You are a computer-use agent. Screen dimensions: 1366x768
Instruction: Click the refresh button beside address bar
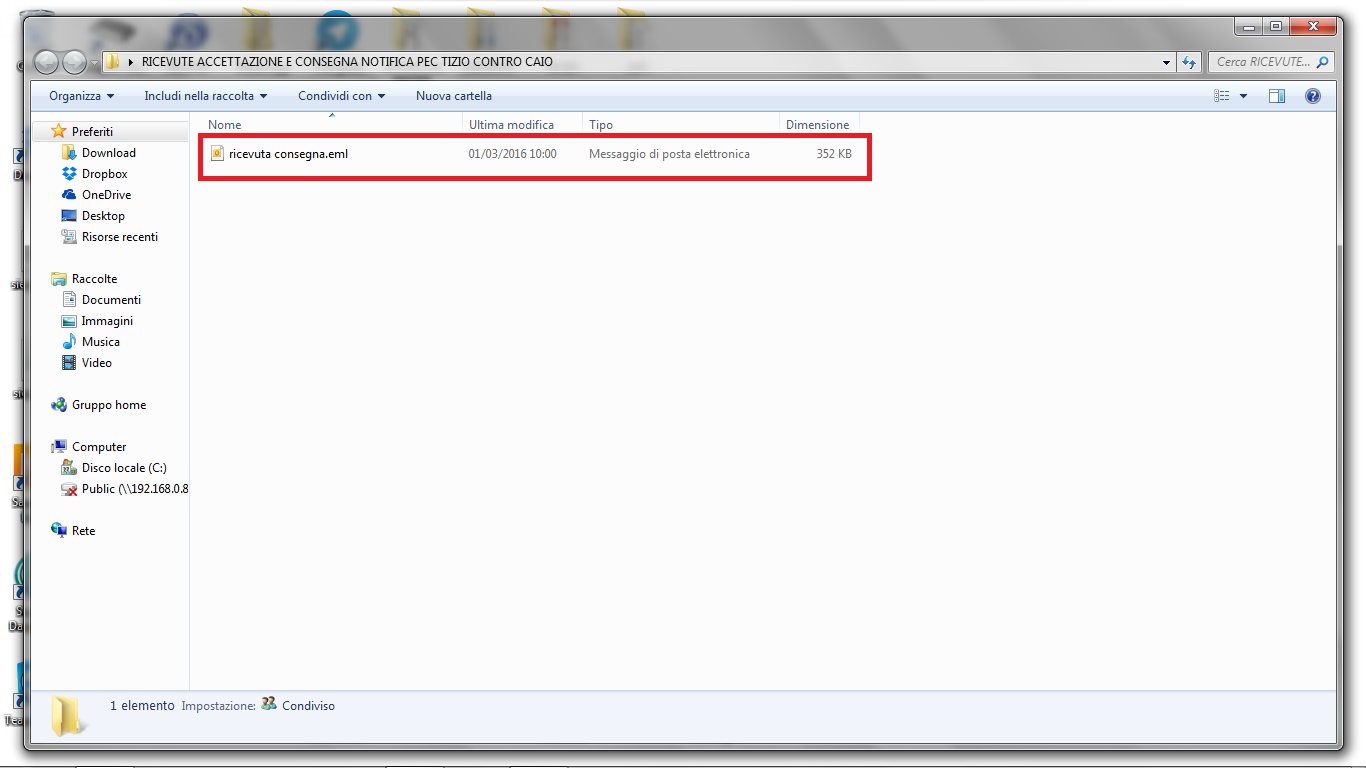point(1189,62)
